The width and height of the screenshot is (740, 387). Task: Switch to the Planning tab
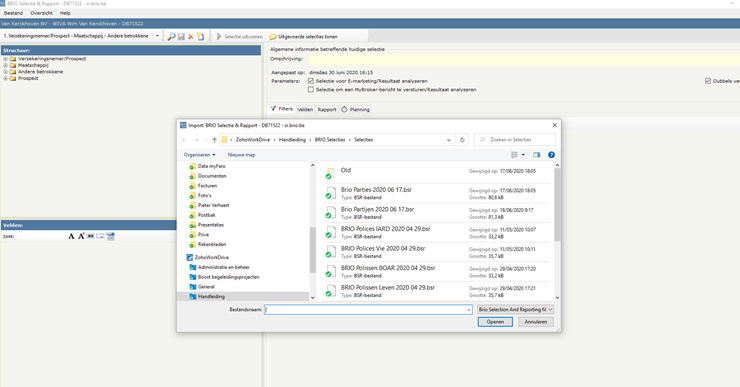[x=355, y=109]
